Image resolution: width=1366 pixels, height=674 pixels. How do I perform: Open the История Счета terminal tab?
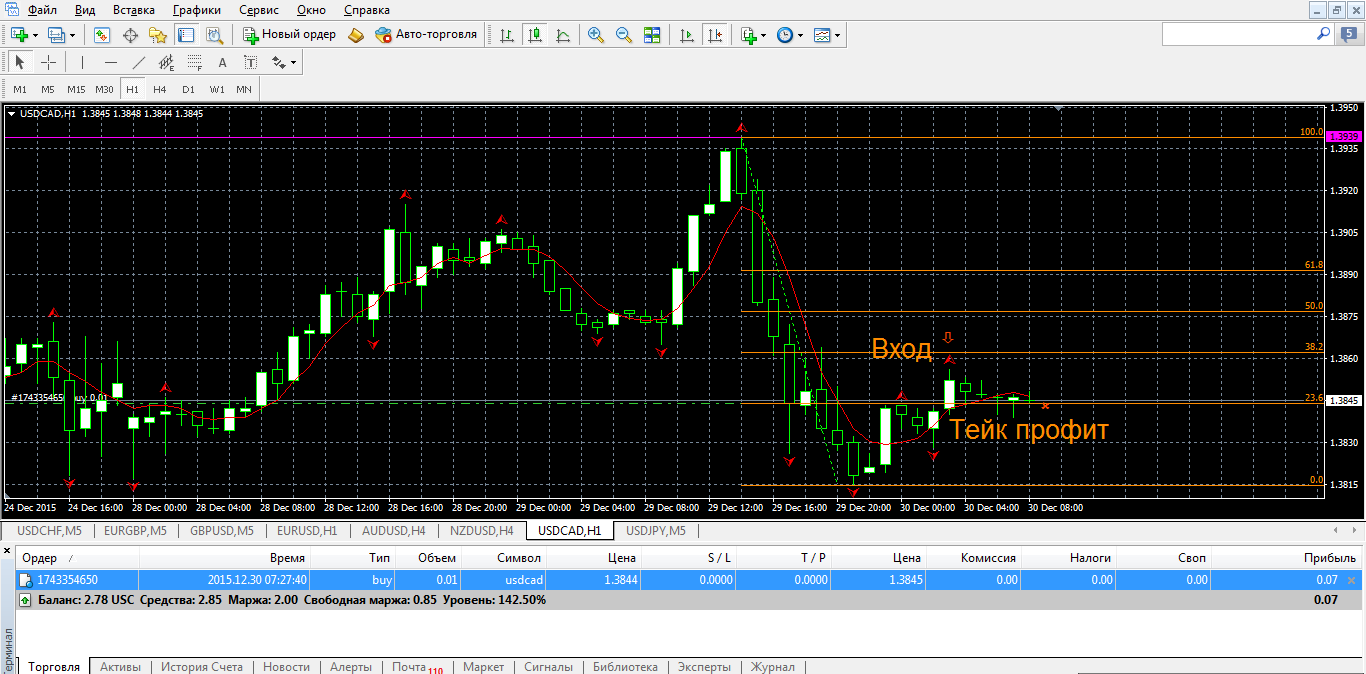point(202,667)
